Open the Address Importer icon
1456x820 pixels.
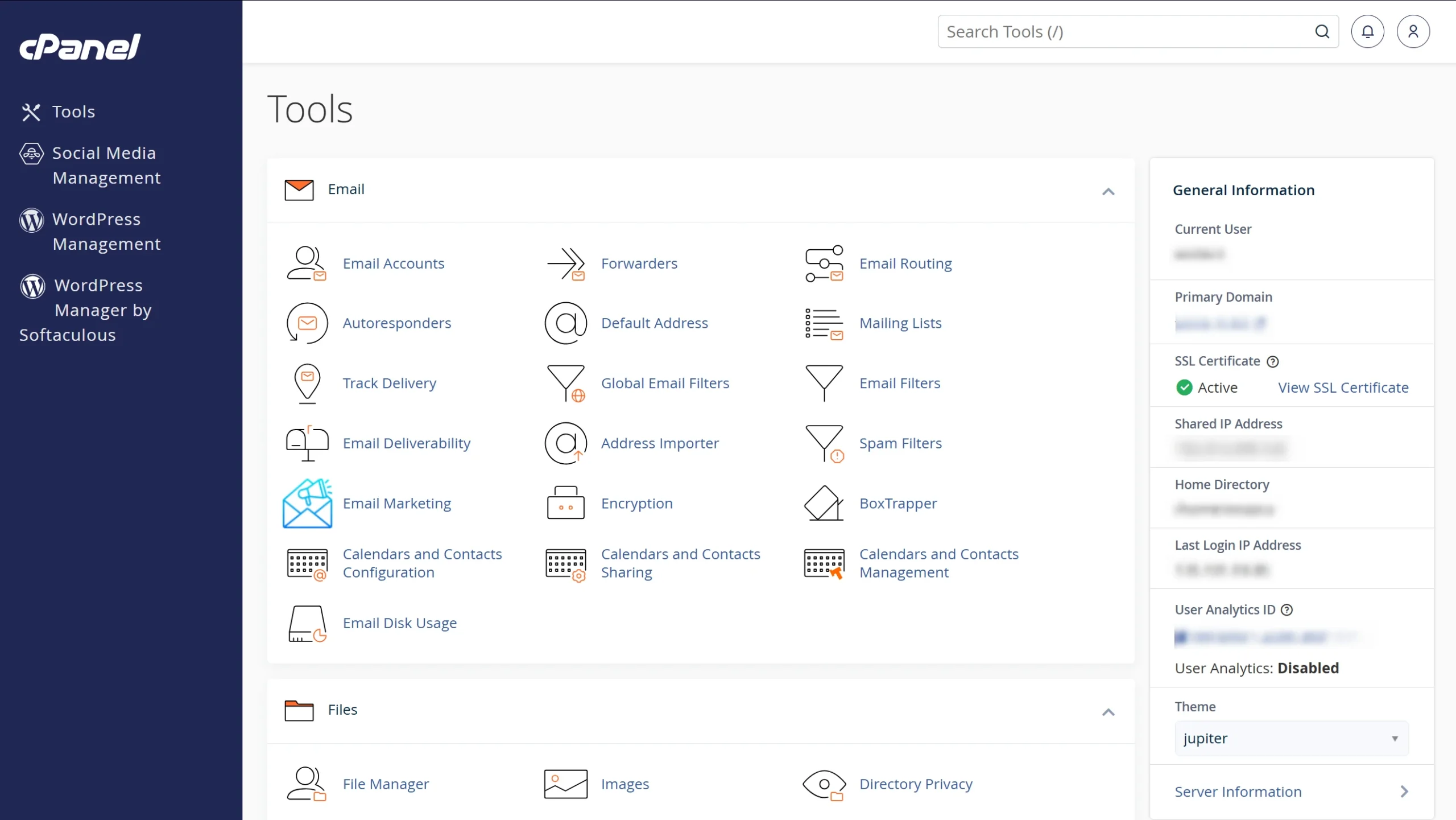coord(565,443)
